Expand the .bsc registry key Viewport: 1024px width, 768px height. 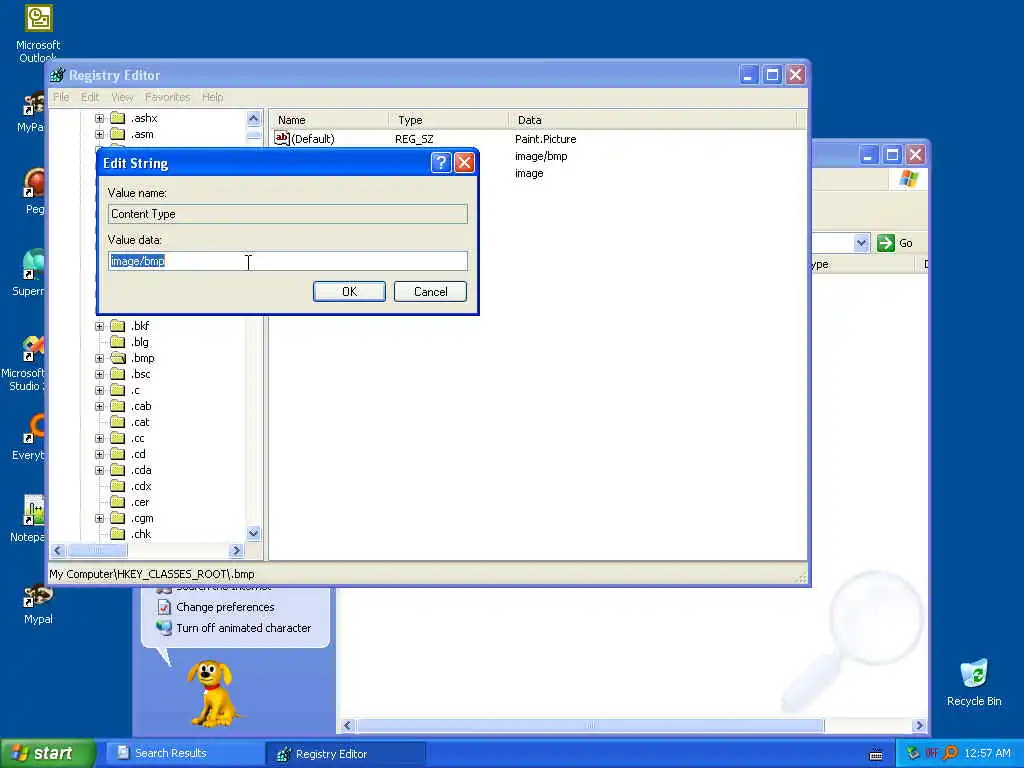(x=99, y=374)
